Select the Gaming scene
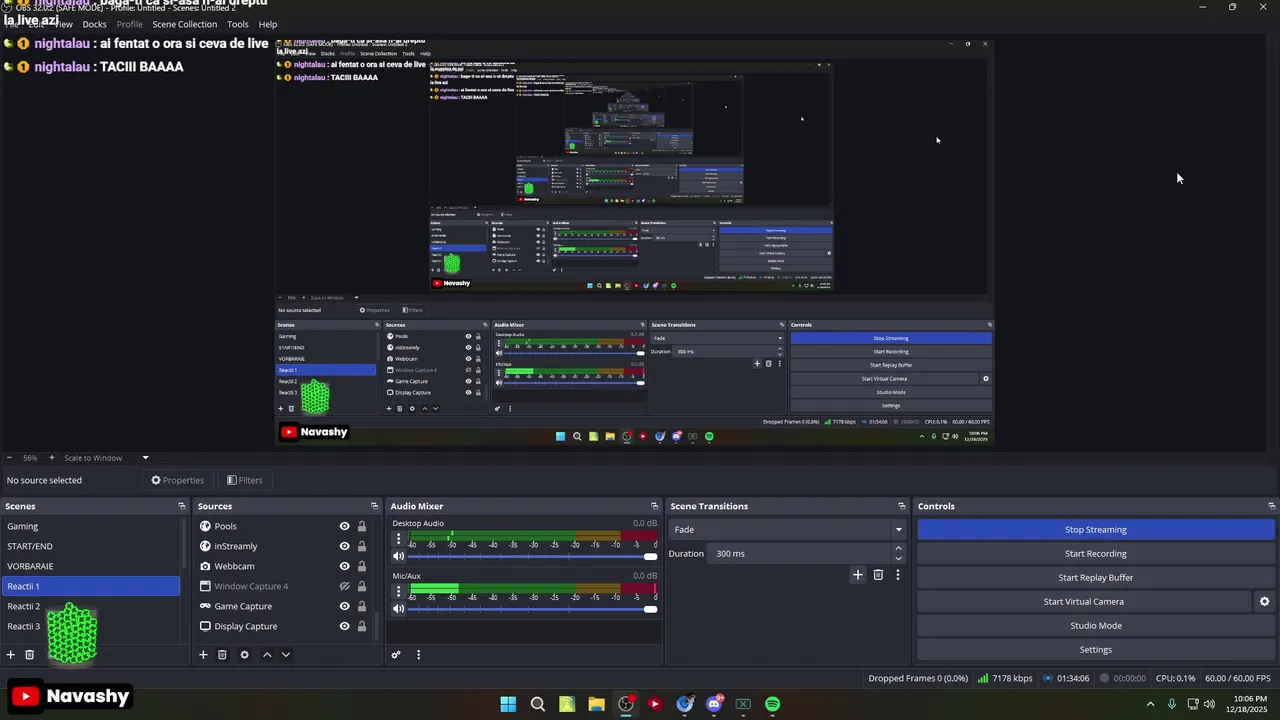 (91, 526)
